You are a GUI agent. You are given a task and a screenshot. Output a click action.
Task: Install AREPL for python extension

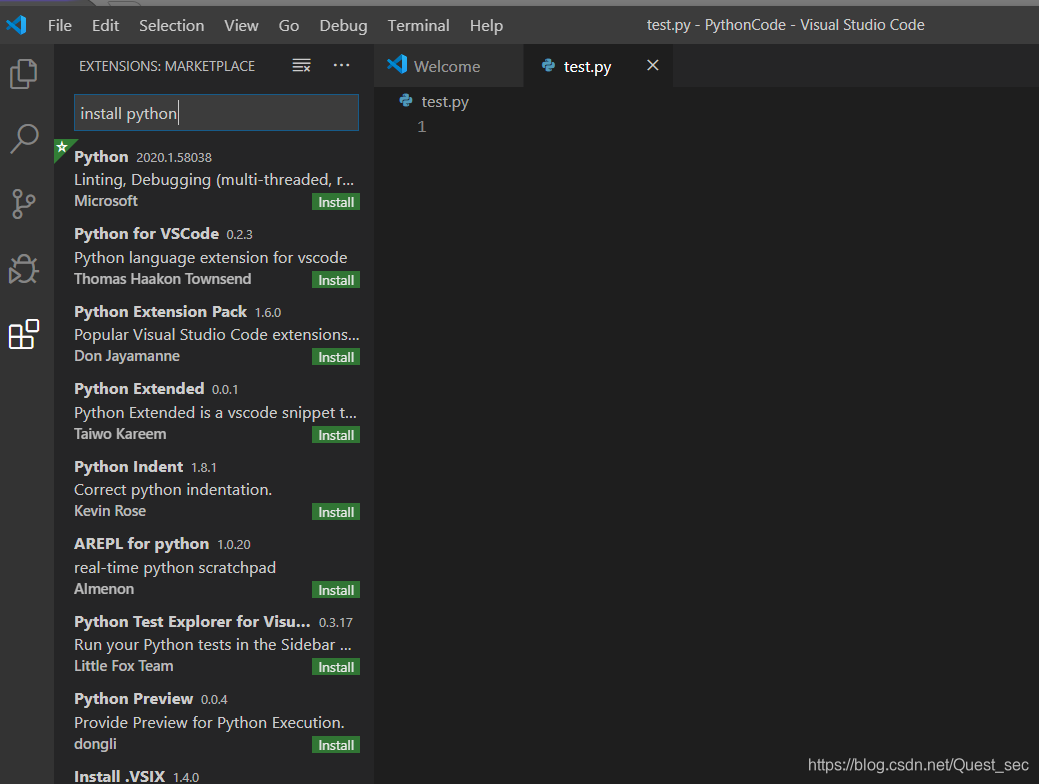336,590
